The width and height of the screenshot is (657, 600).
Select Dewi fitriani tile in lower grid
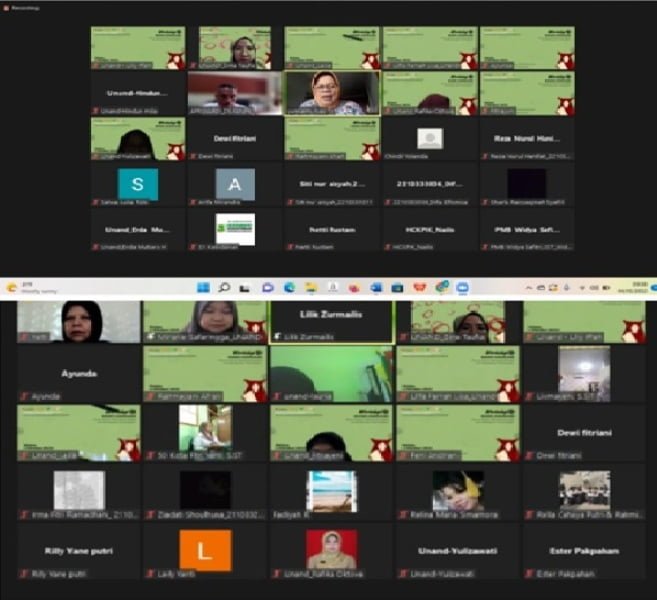(x=586, y=432)
